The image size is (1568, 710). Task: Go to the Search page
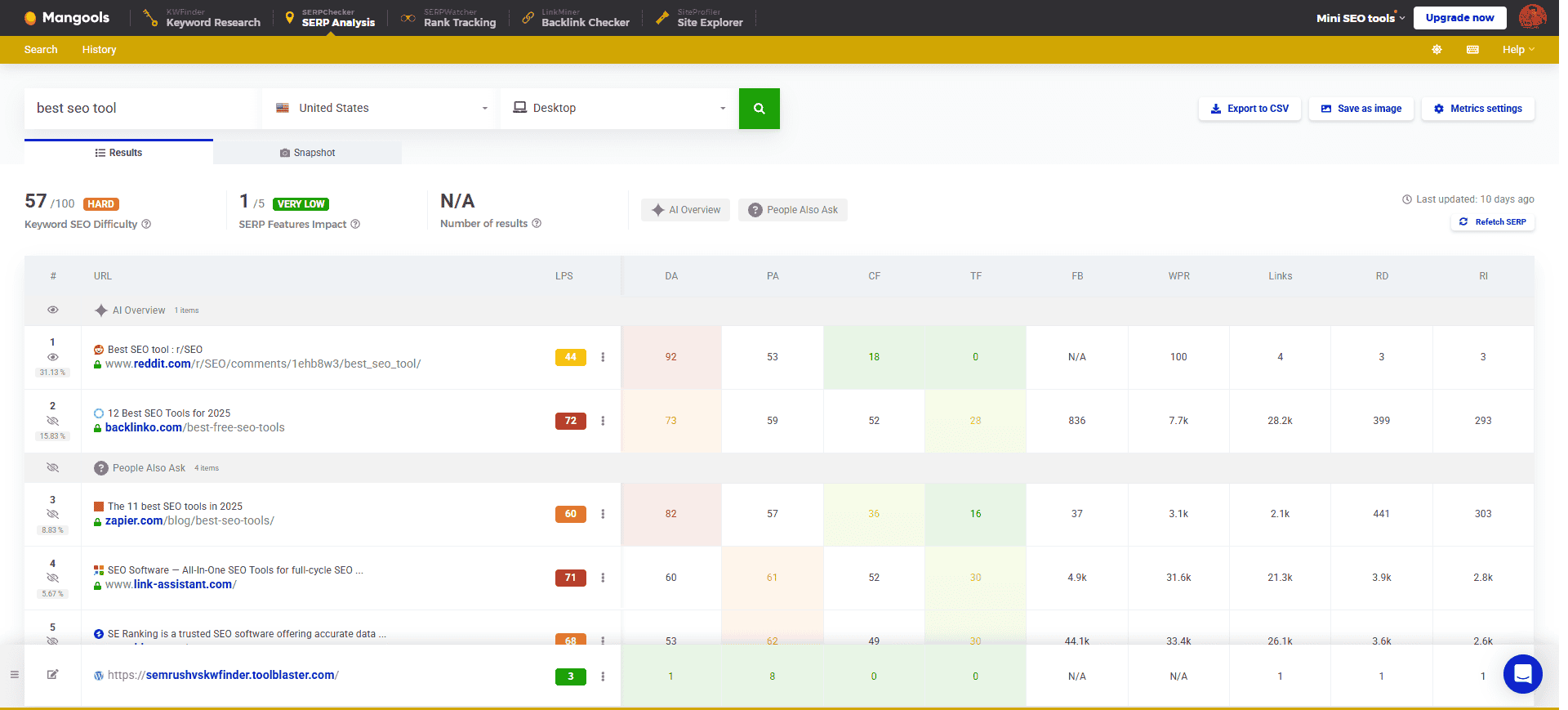pyautogui.click(x=41, y=50)
